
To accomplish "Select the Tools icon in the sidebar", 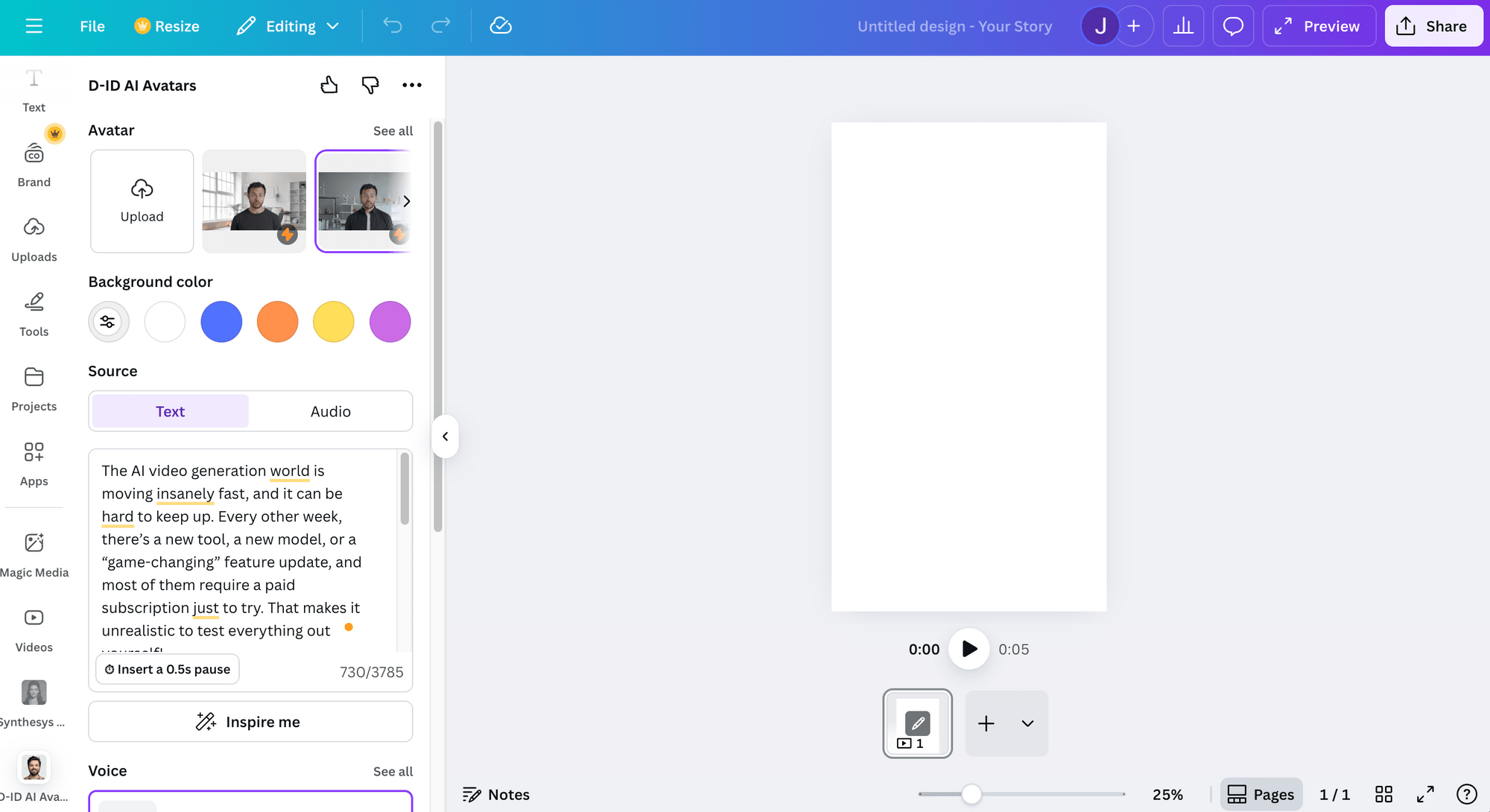I will [x=34, y=311].
